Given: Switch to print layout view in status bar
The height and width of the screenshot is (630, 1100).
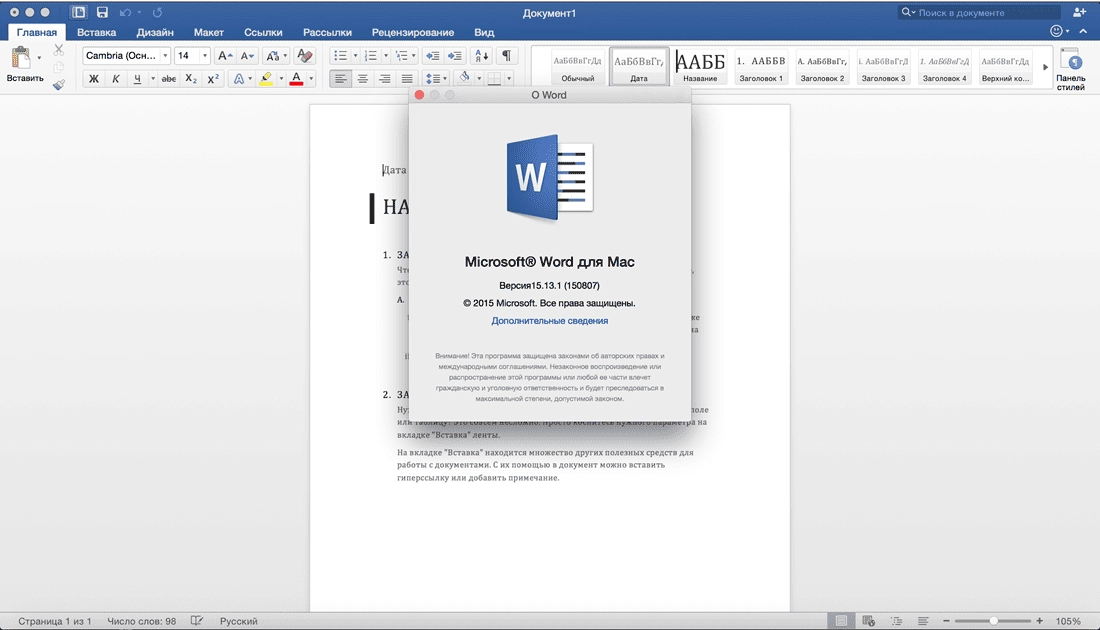Looking at the screenshot, I should pos(841,621).
